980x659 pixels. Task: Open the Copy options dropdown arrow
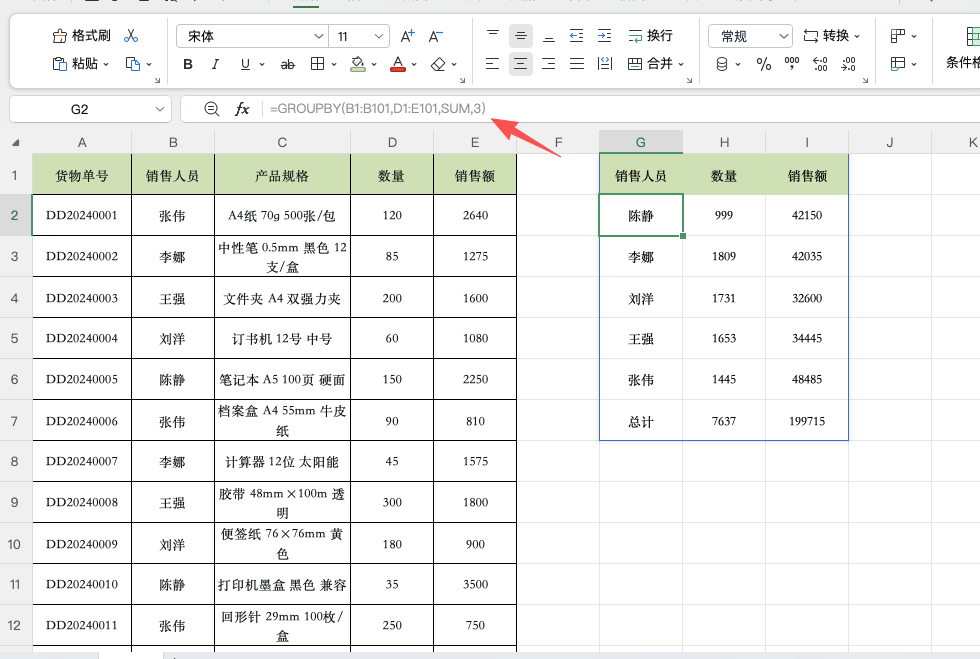click(149, 64)
